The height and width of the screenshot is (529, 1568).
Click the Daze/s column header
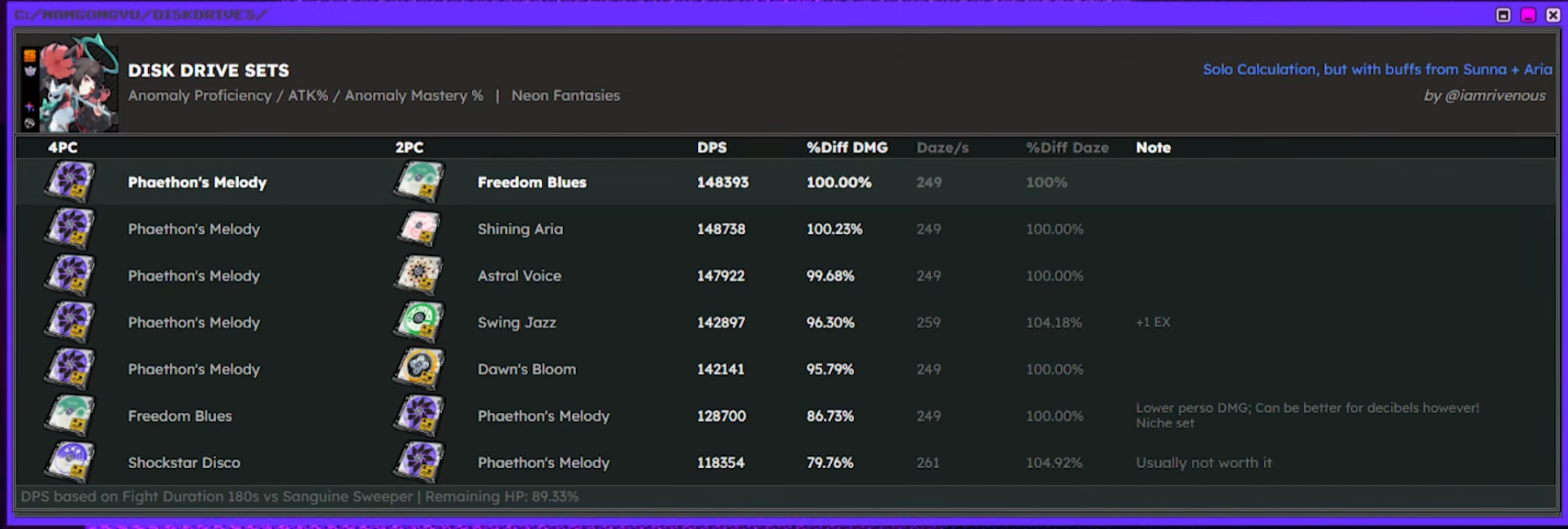point(942,147)
